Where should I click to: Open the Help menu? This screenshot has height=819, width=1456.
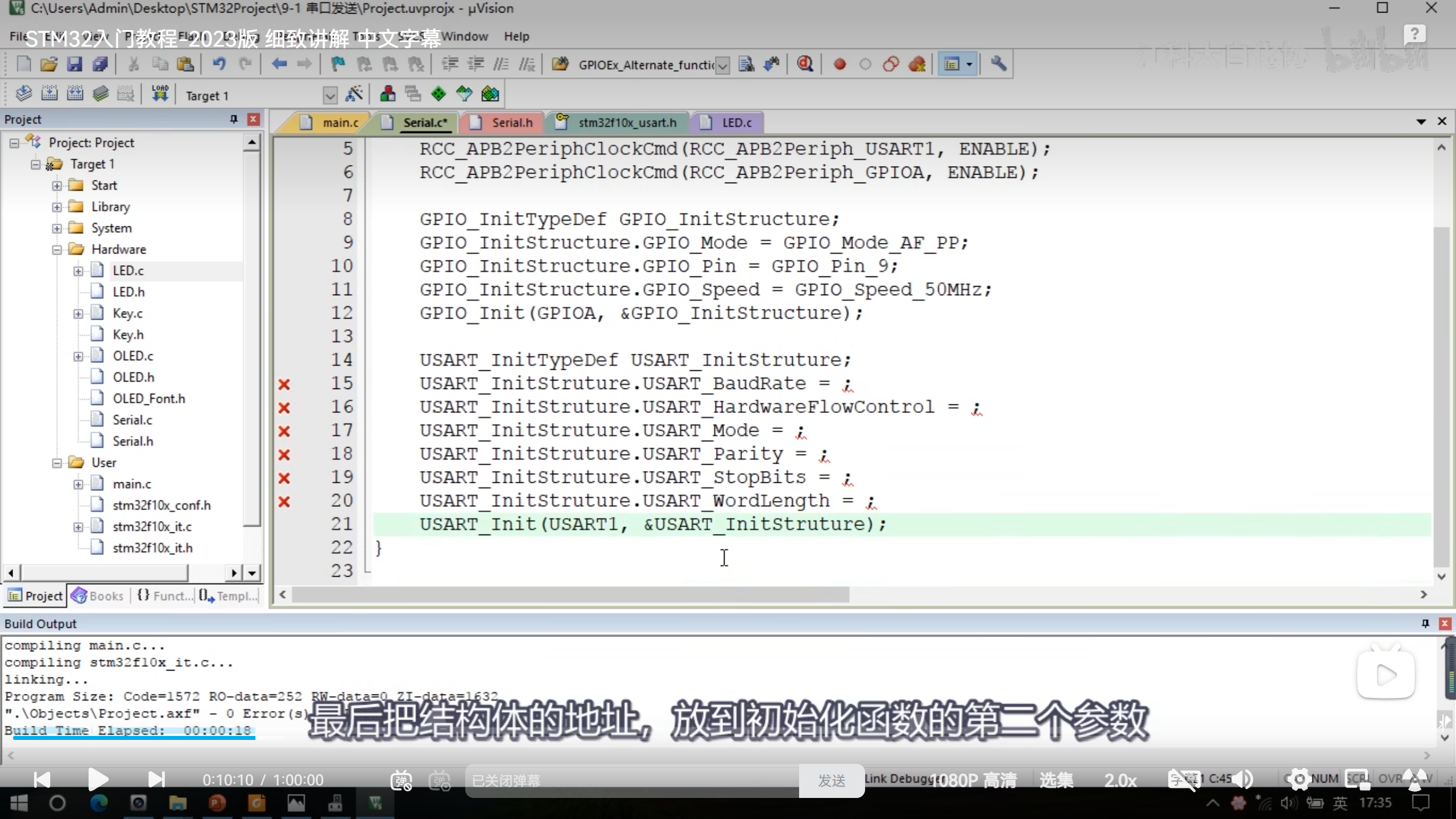(x=516, y=36)
